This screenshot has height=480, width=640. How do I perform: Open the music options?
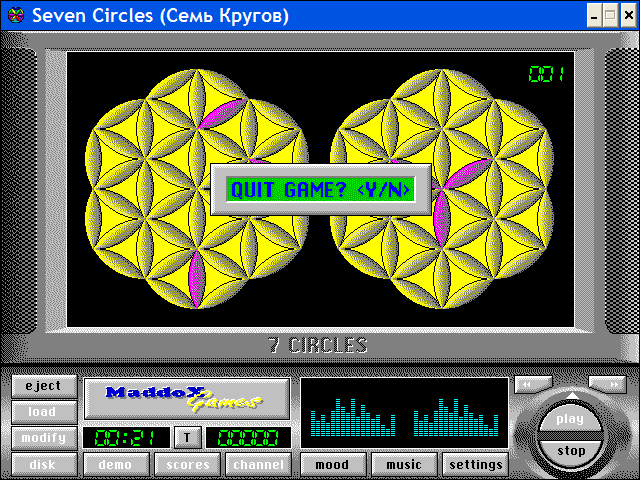coord(404,464)
